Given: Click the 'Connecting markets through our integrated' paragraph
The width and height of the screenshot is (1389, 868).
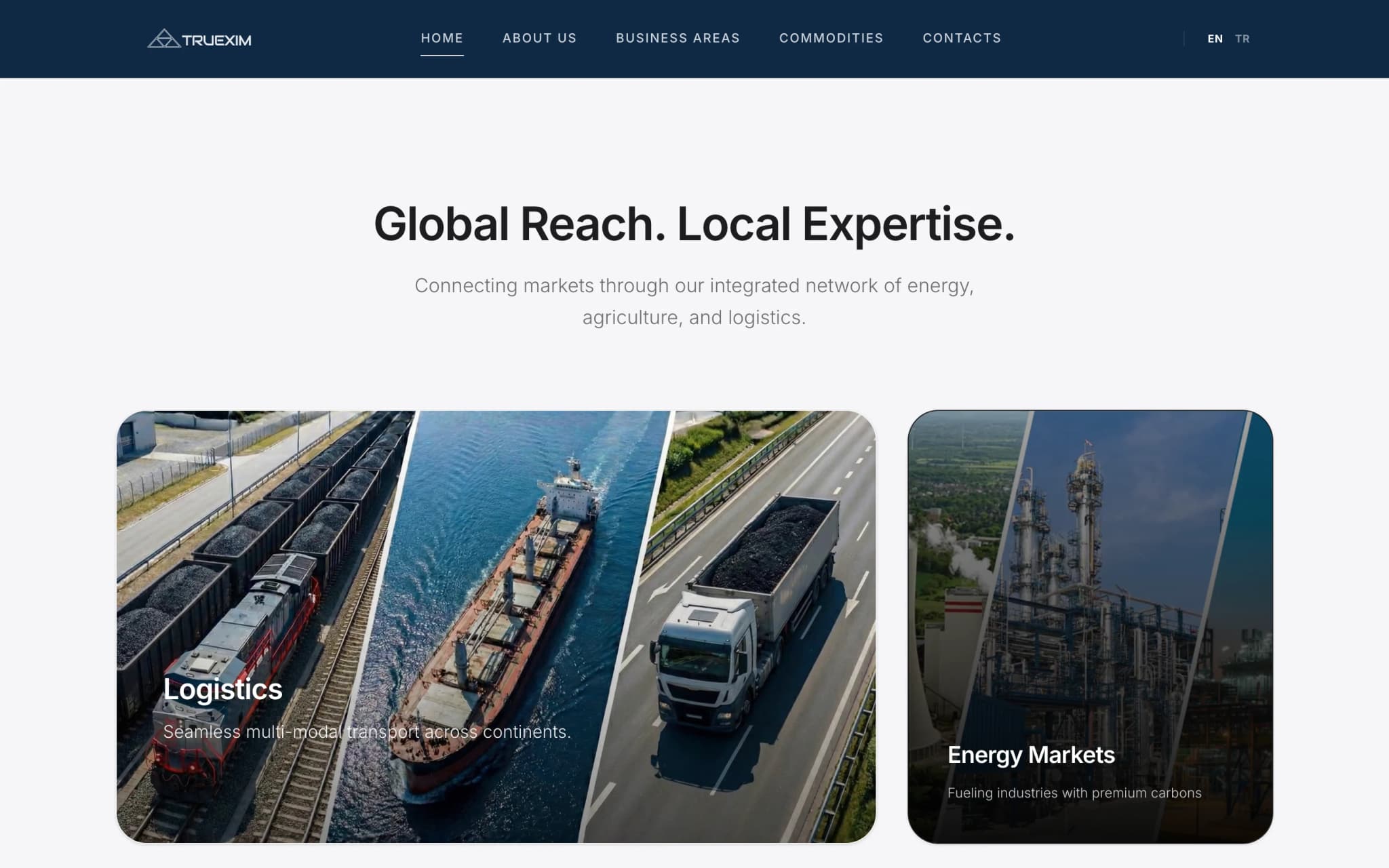Looking at the screenshot, I should click(x=694, y=301).
